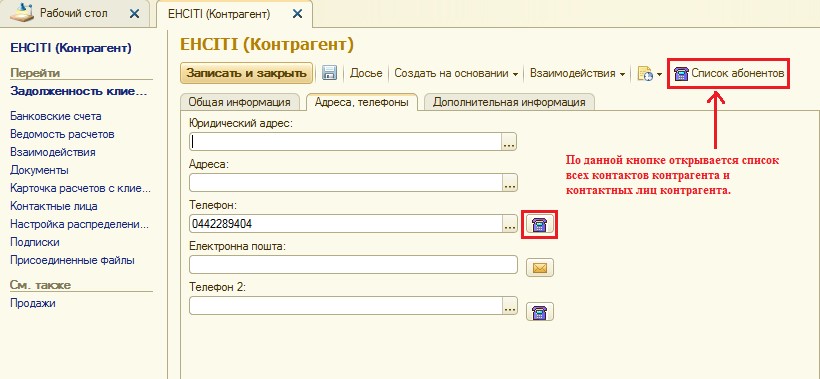Open Подписки in sidebar
This screenshot has height=379, width=820.
35,242
